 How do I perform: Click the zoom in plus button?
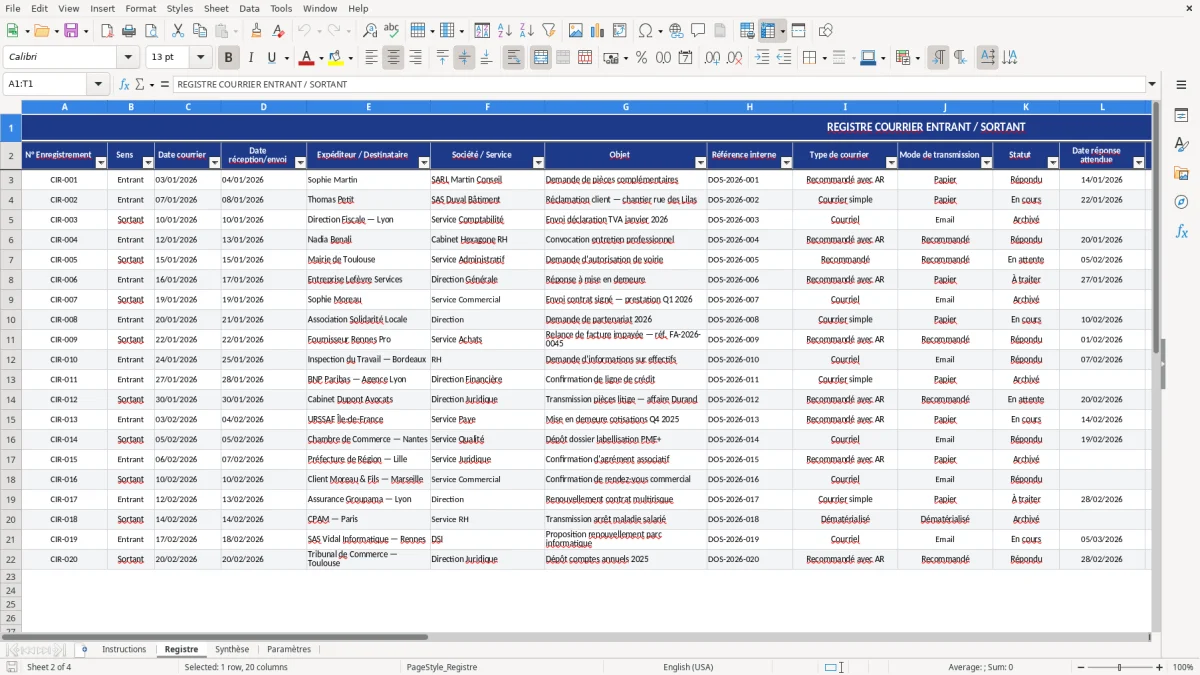coord(1160,667)
